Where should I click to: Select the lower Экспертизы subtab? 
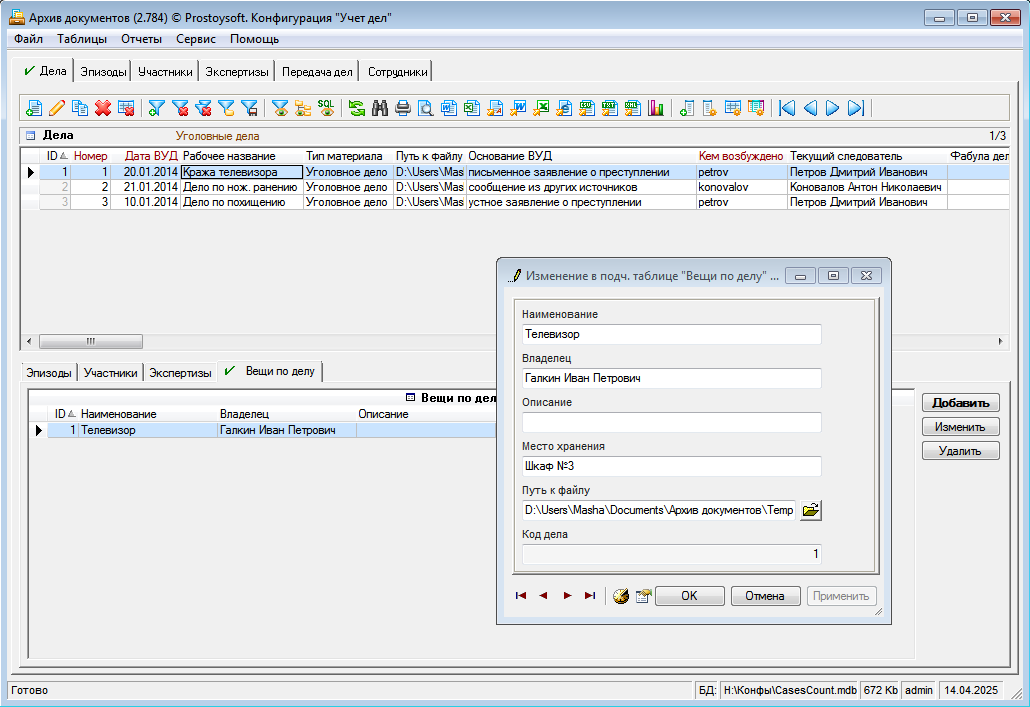(180, 373)
